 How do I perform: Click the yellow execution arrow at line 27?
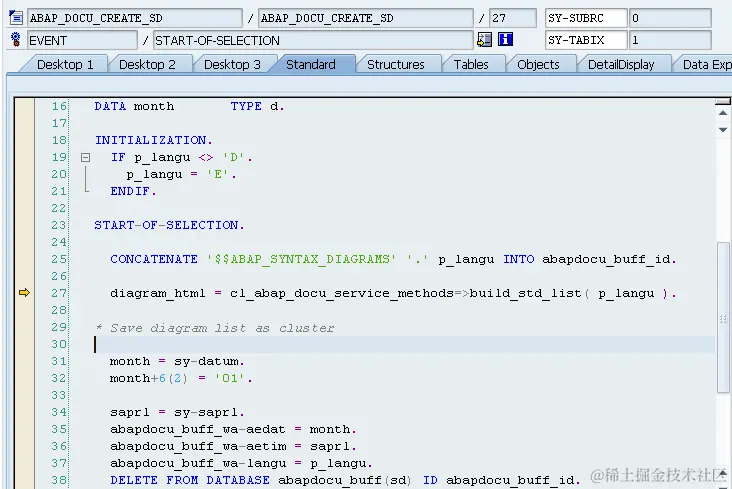pyautogui.click(x=24, y=293)
